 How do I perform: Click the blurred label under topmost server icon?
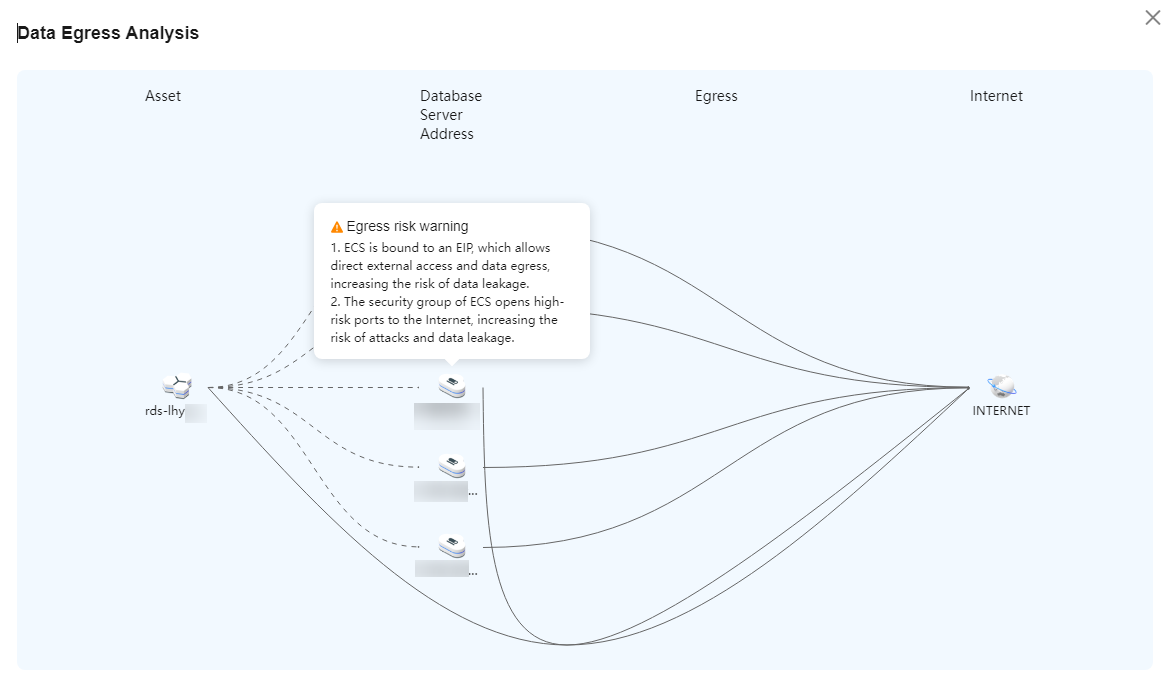click(447, 416)
